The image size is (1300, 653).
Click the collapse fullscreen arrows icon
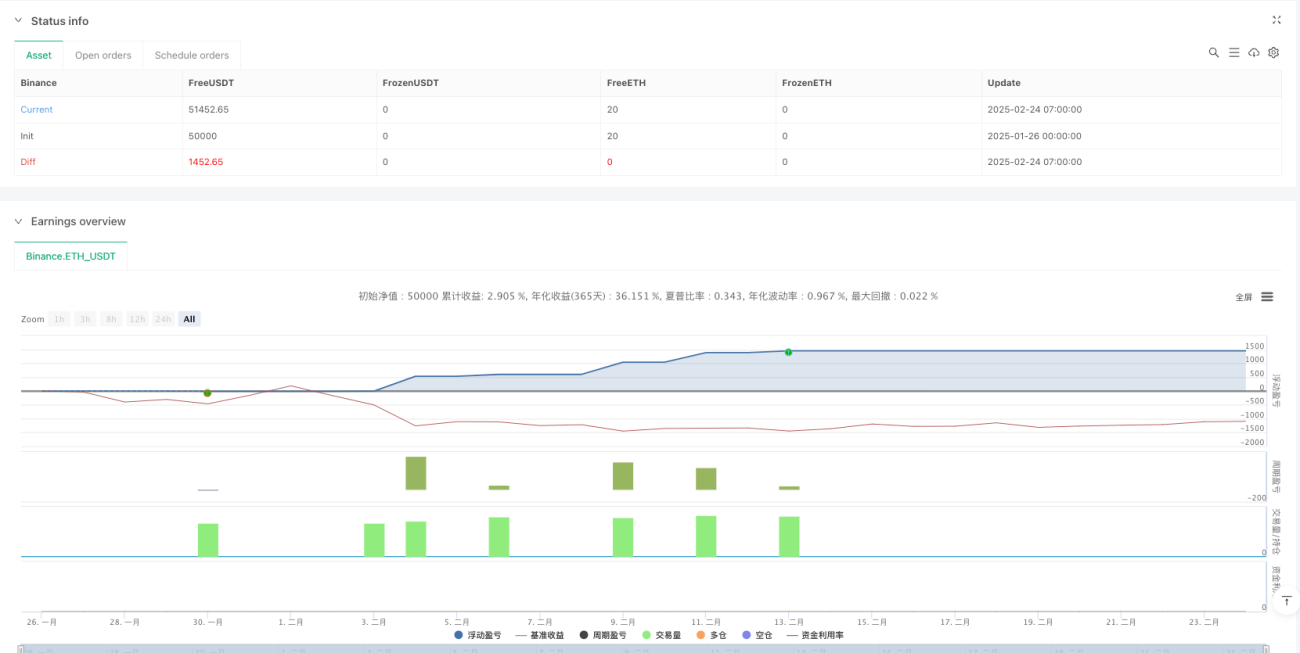[1276, 20]
